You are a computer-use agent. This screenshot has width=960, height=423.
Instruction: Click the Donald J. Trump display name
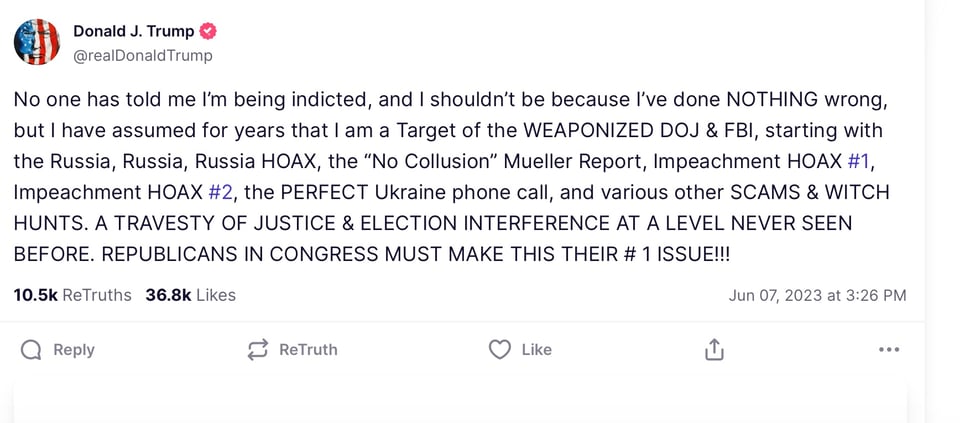[134, 31]
